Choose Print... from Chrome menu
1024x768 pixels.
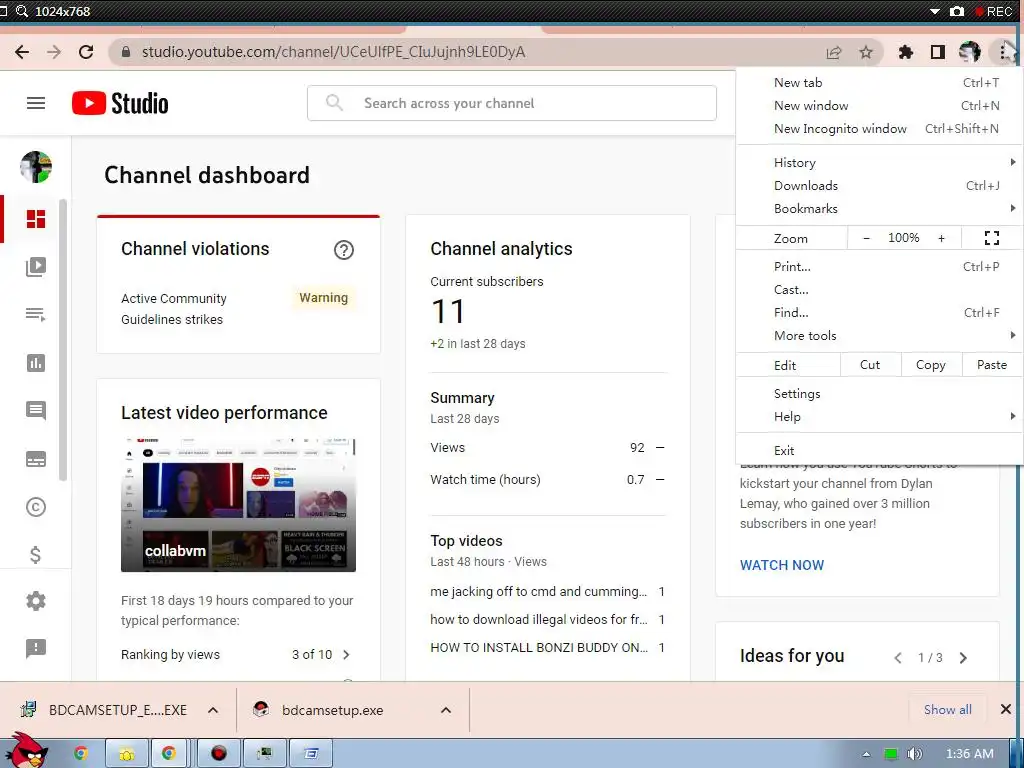[879, 266]
